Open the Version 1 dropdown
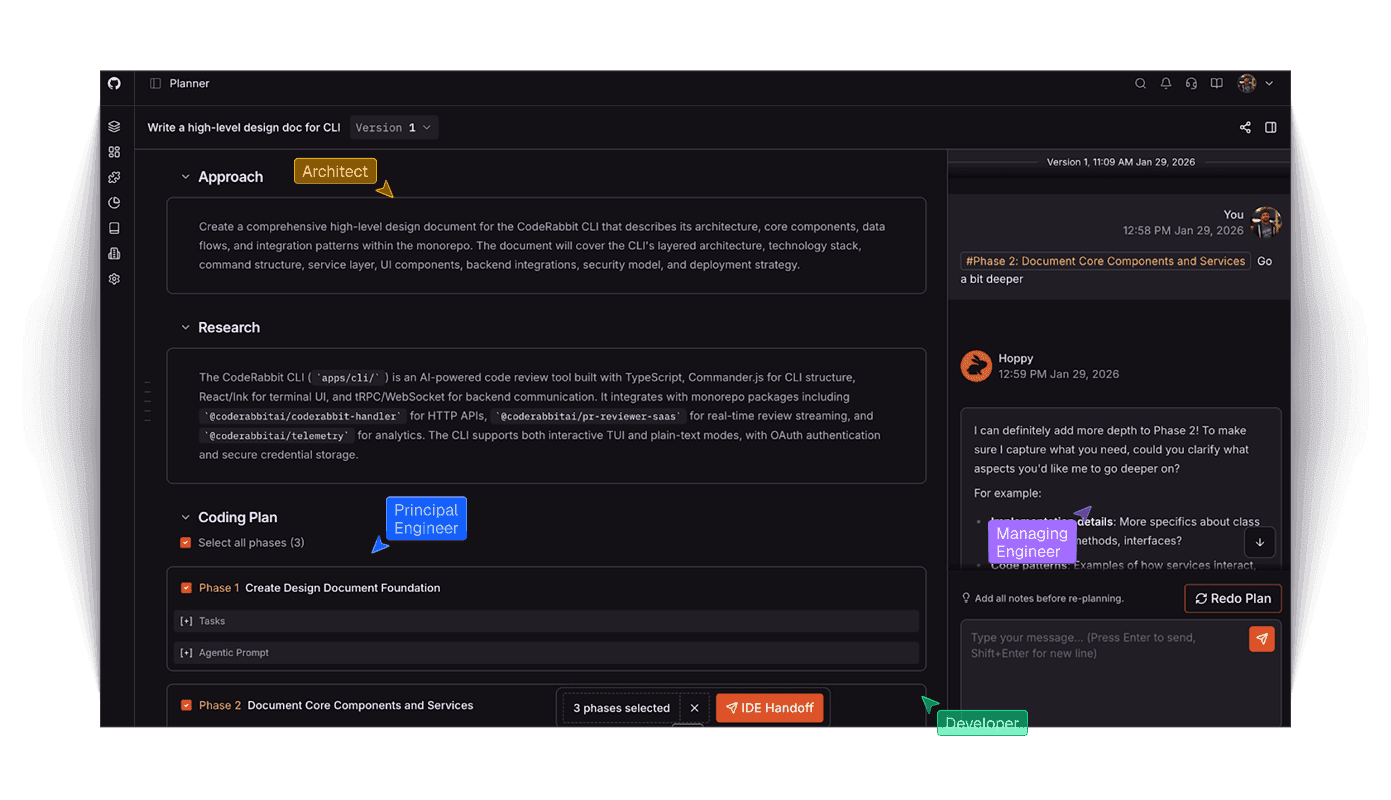This screenshot has height=800, width=1391. tap(394, 128)
